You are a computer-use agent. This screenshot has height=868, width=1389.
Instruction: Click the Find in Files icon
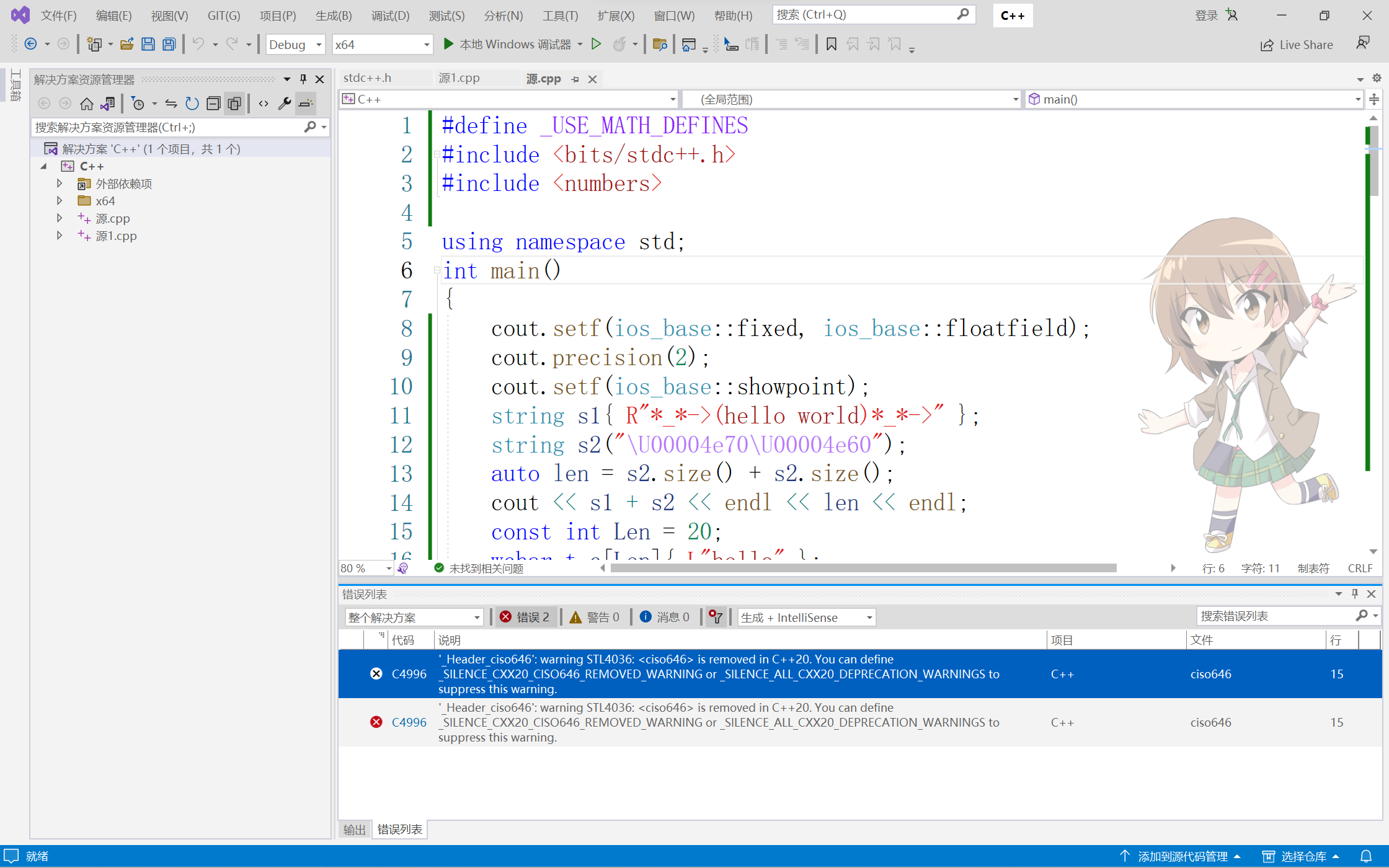click(x=660, y=44)
